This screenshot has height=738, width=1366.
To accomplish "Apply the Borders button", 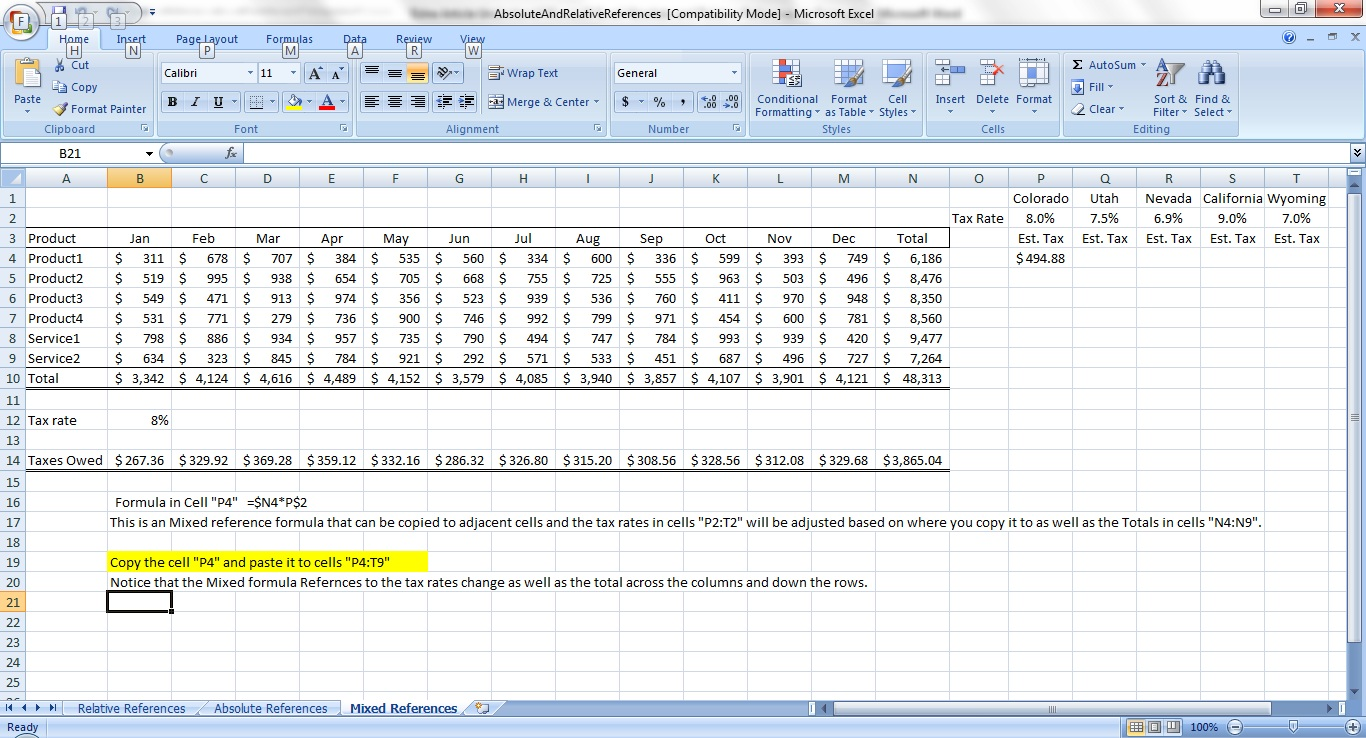I will pos(255,102).
